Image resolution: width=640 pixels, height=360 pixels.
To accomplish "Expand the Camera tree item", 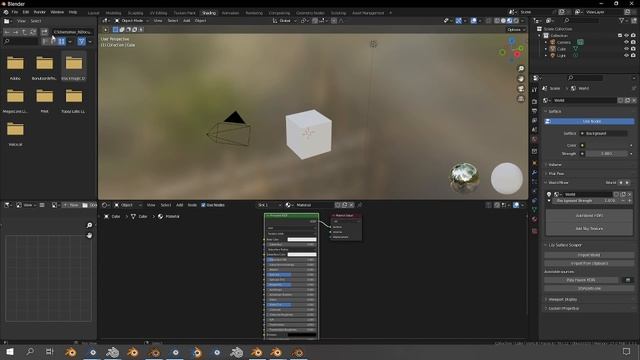I will point(546,42).
